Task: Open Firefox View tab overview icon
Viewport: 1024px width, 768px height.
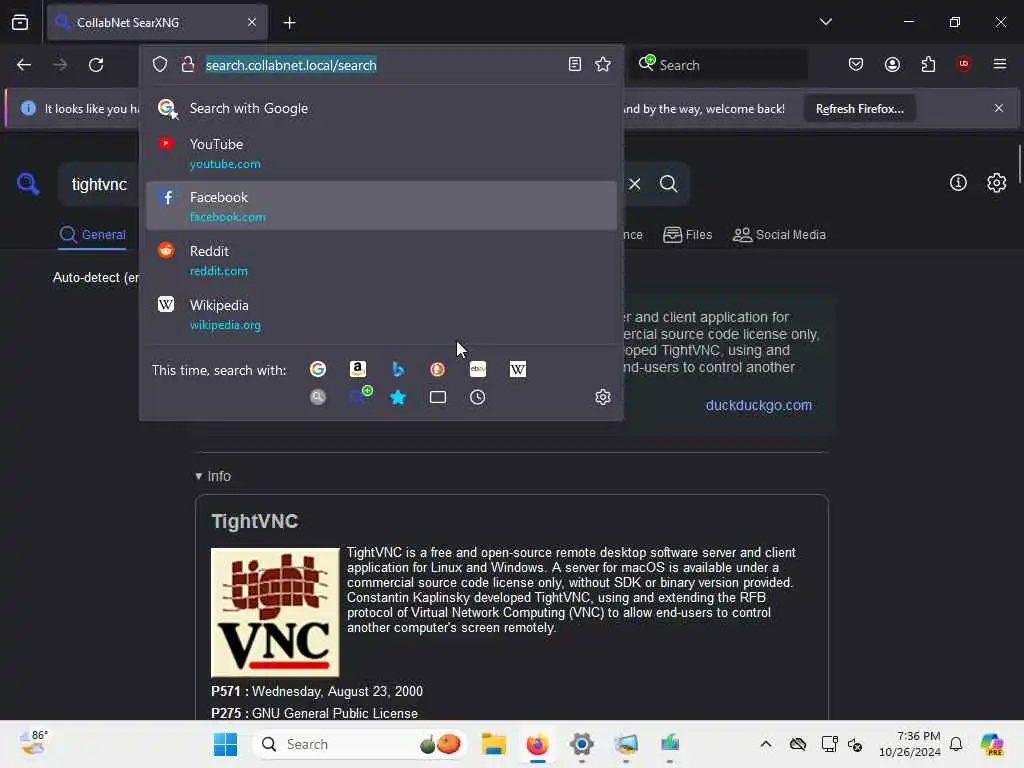Action: tap(20, 22)
